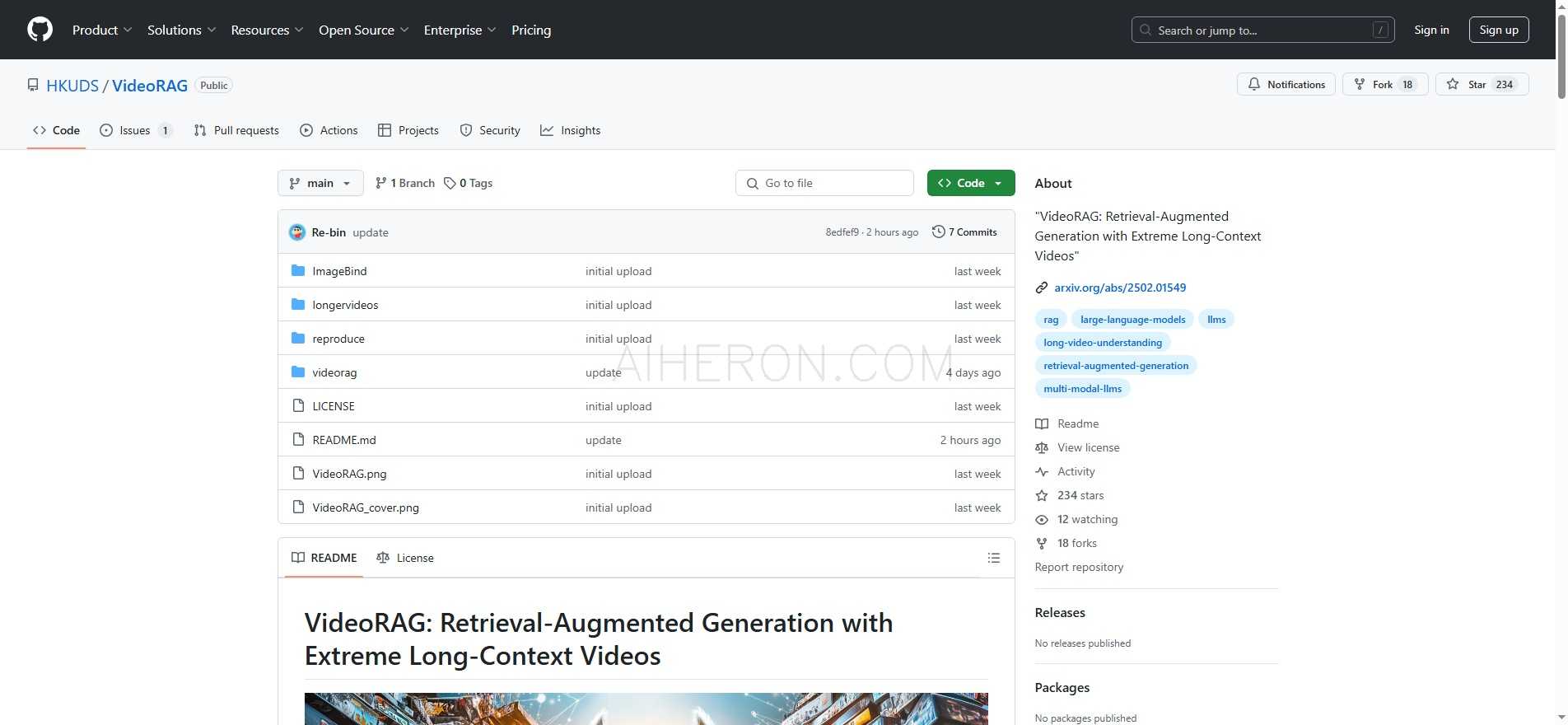Click the fork icon in Fork button

tap(1359, 84)
